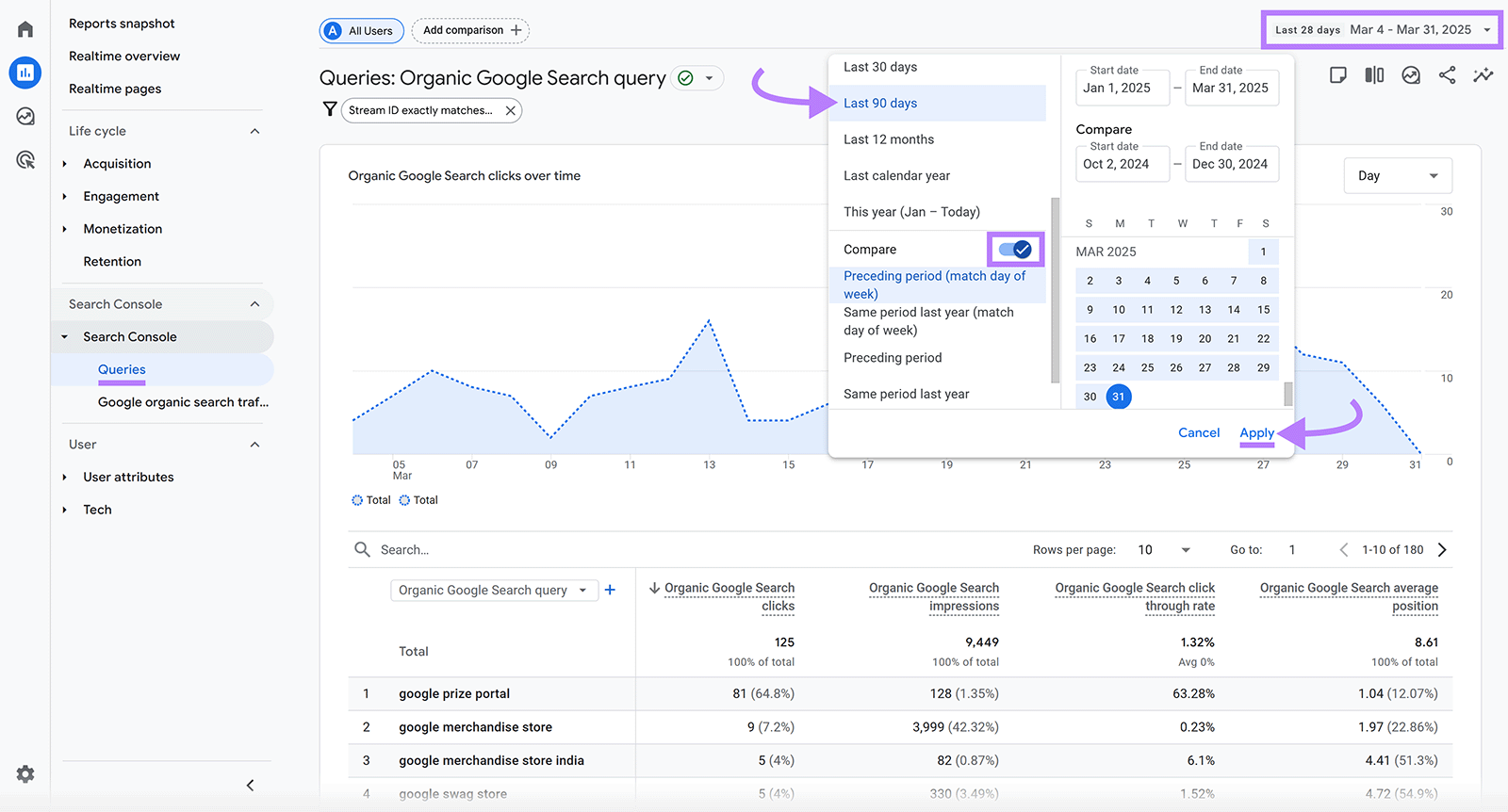Click compare End date Dec 30, 2024
Screen dimensions: 1508x812
pos(1232,164)
